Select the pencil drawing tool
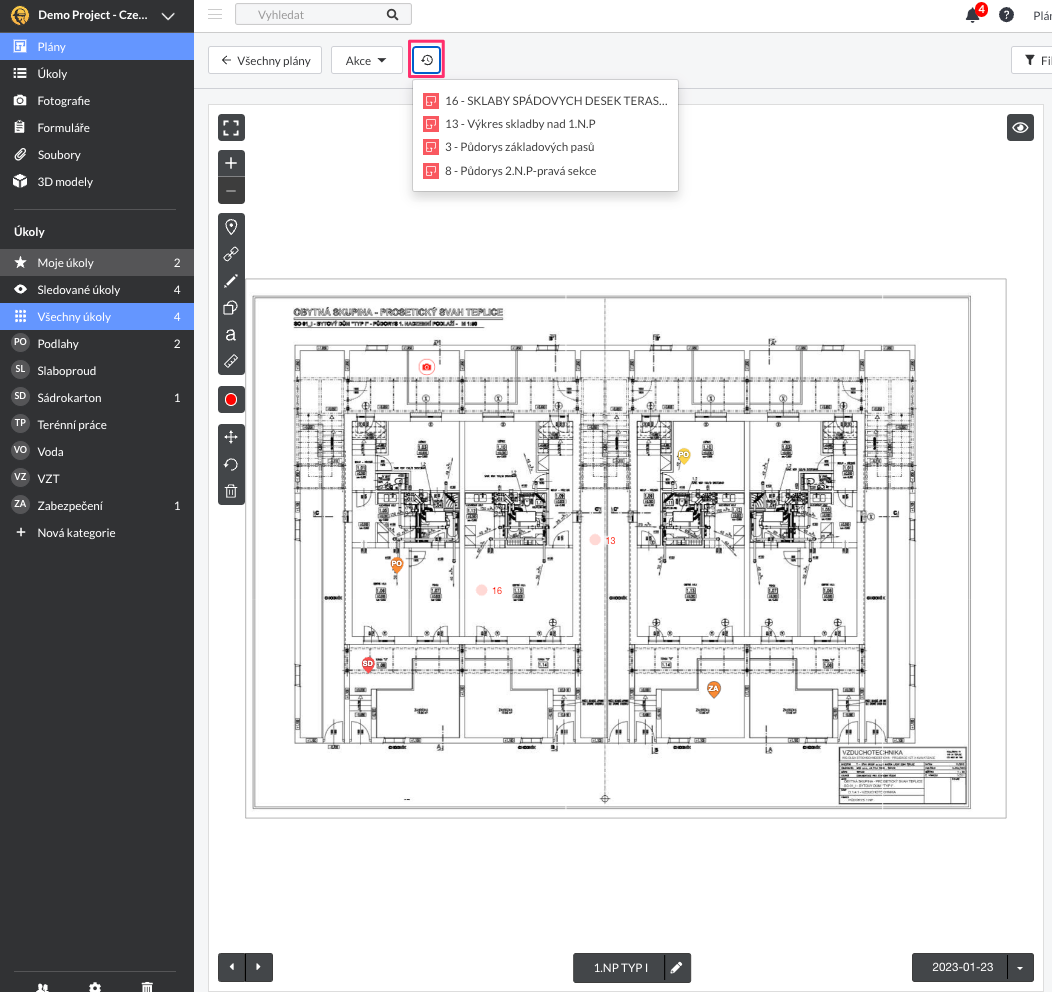This screenshot has width=1052, height=992. [x=231, y=281]
